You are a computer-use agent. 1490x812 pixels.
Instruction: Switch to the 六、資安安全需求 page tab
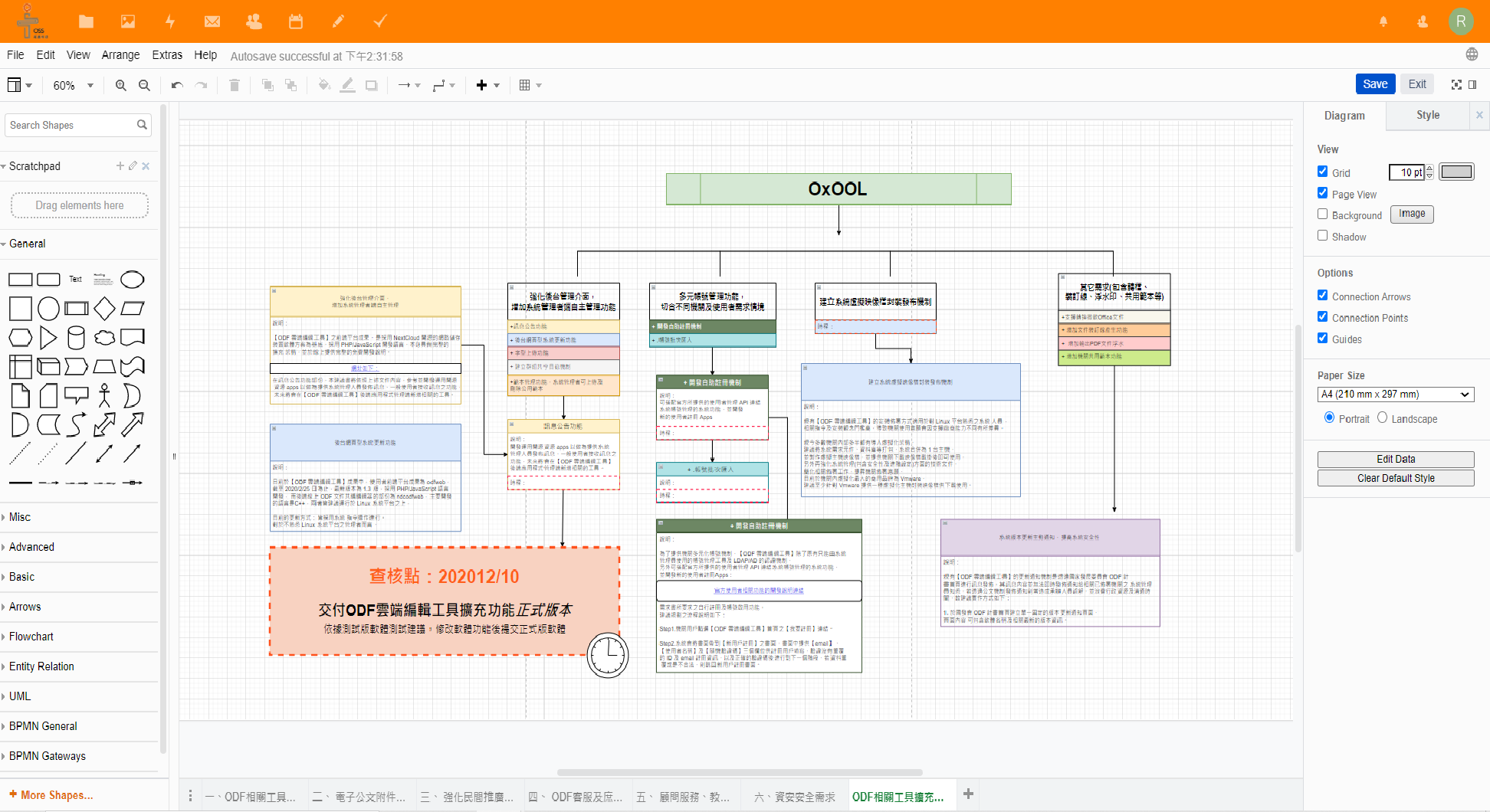(795, 797)
